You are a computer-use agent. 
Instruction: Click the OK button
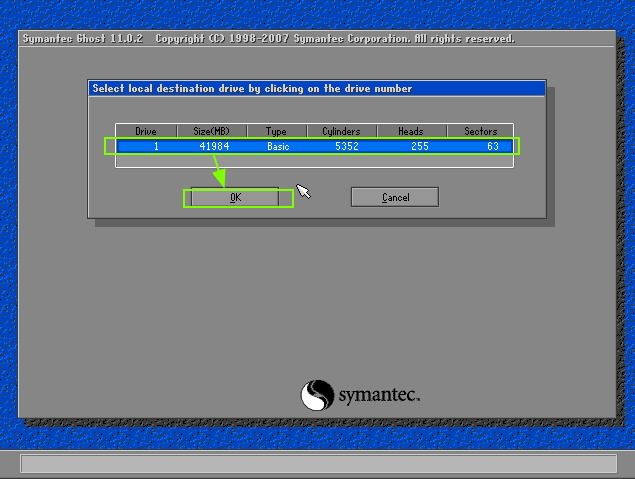[235, 198]
